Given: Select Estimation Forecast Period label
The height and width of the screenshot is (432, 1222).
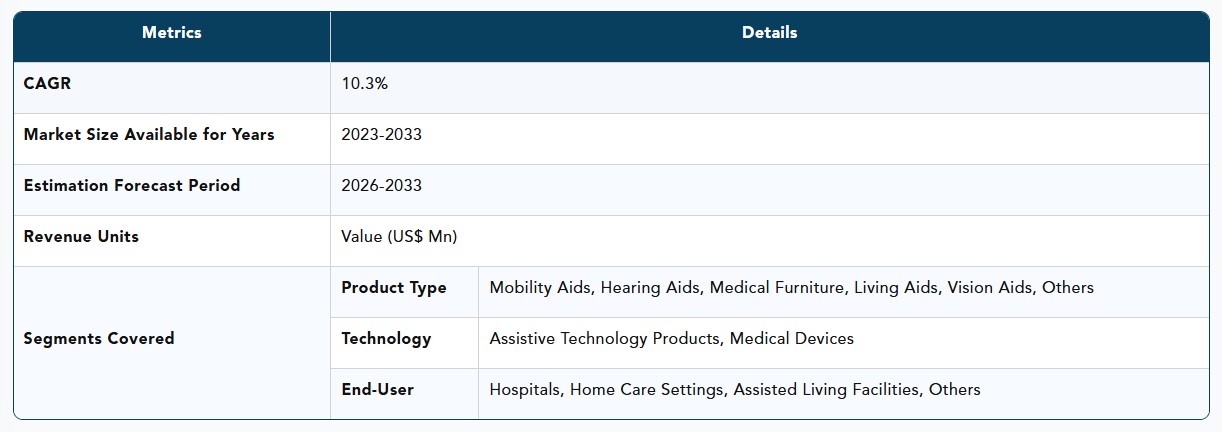Looking at the screenshot, I should pyautogui.click(x=132, y=185).
